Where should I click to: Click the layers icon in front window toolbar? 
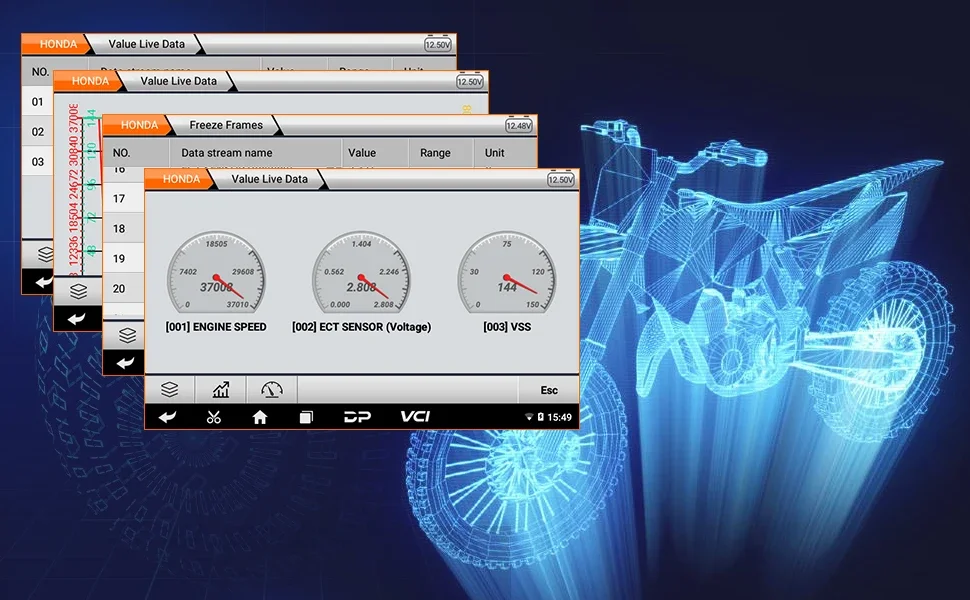tap(170, 390)
